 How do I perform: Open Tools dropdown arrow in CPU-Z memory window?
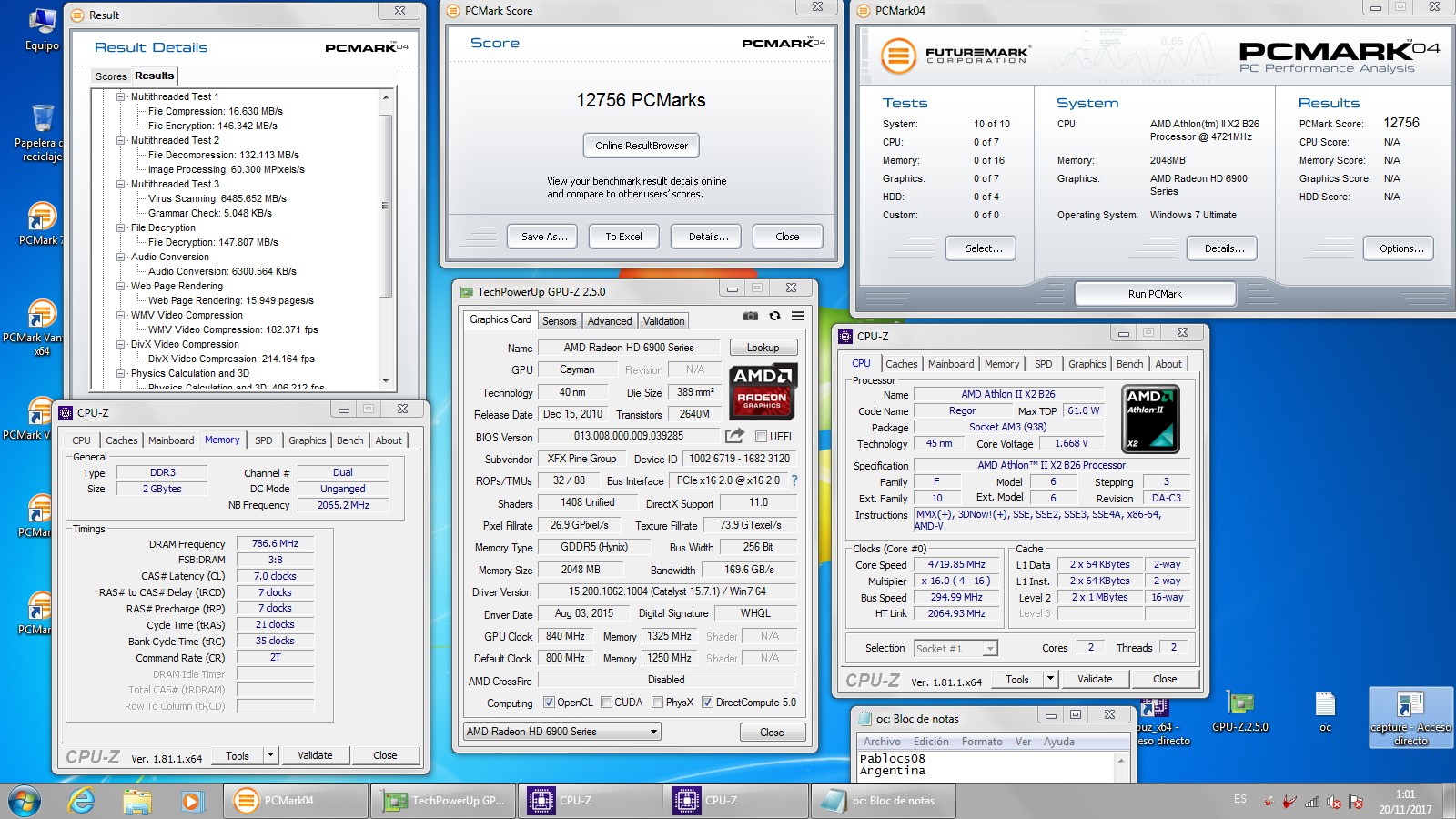click(x=270, y=755)
